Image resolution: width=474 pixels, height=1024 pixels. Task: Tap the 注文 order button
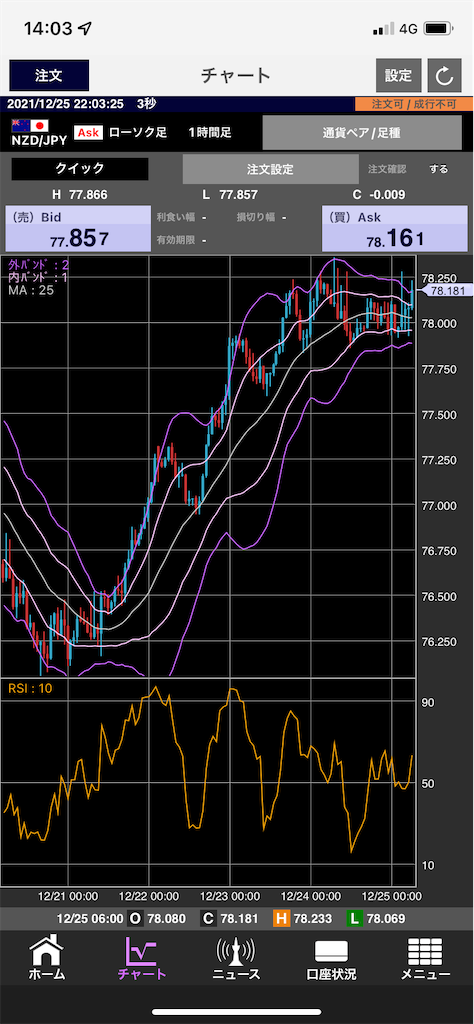click(x=49, y=75)
